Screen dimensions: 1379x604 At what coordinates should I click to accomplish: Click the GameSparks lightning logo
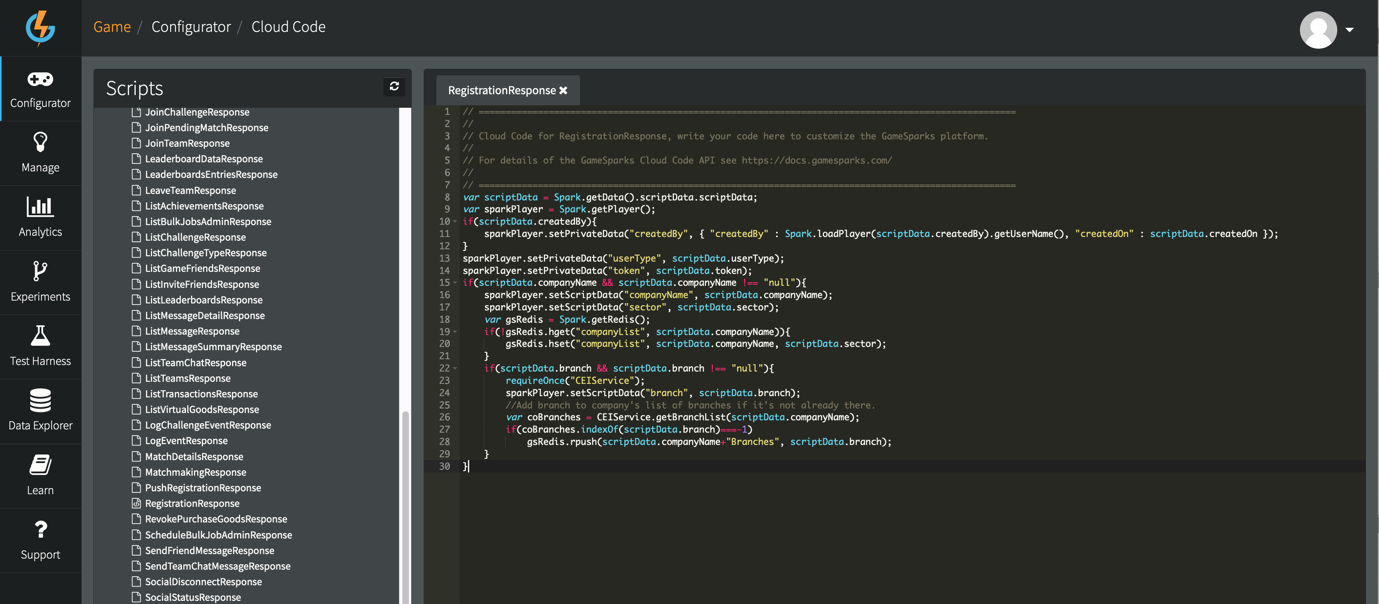tap(40, 28)
